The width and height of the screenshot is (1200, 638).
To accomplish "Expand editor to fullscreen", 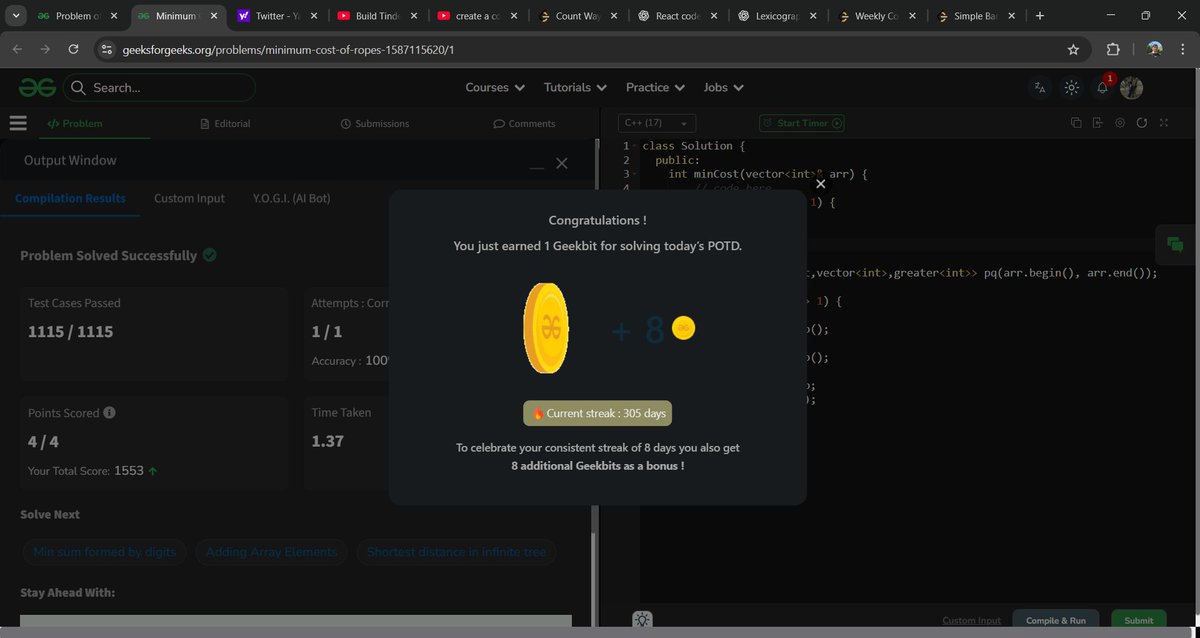I will (1163, 123).
